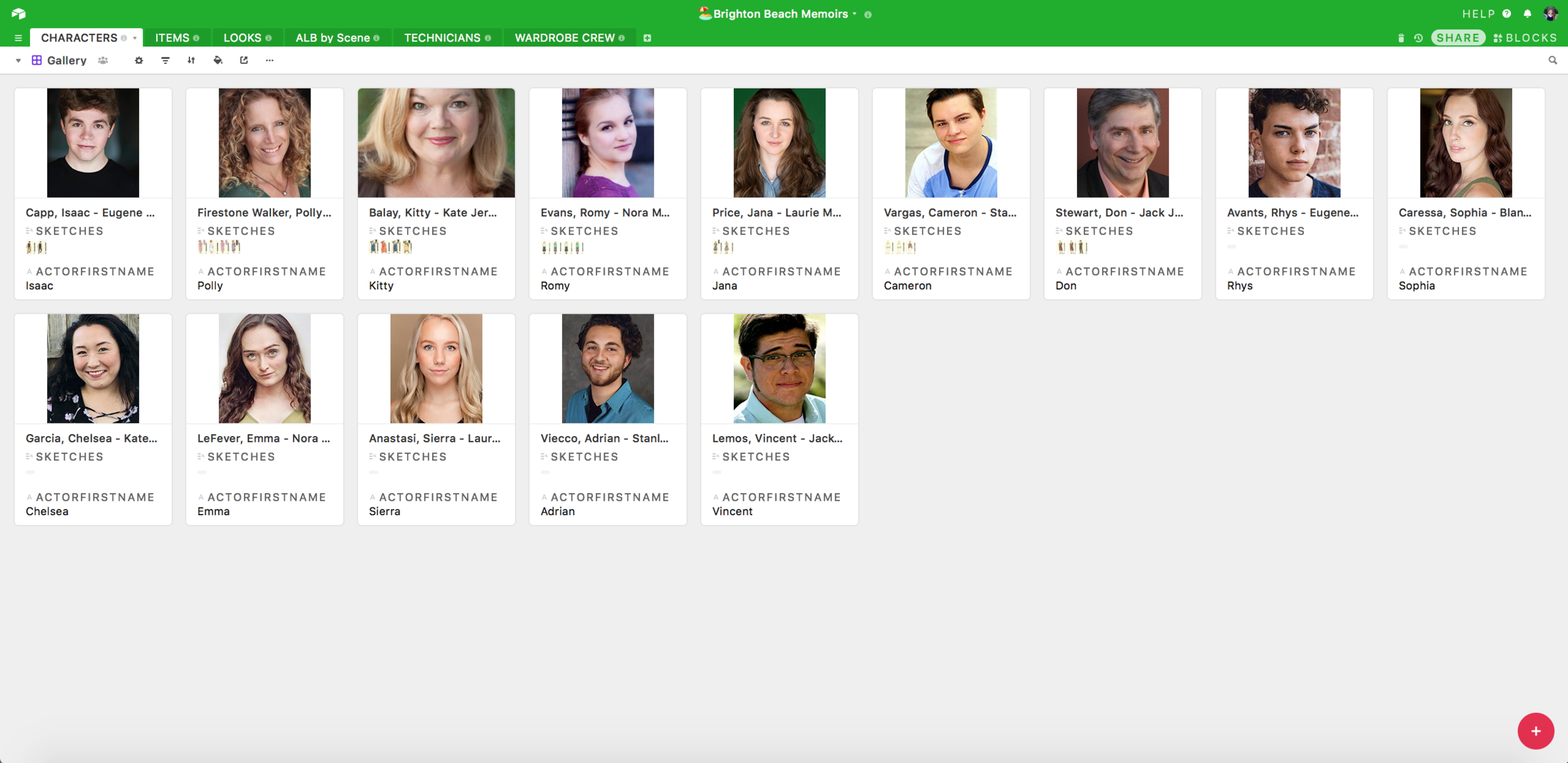
Task: Add a record with red plus button
Action: pos(1535,731)
